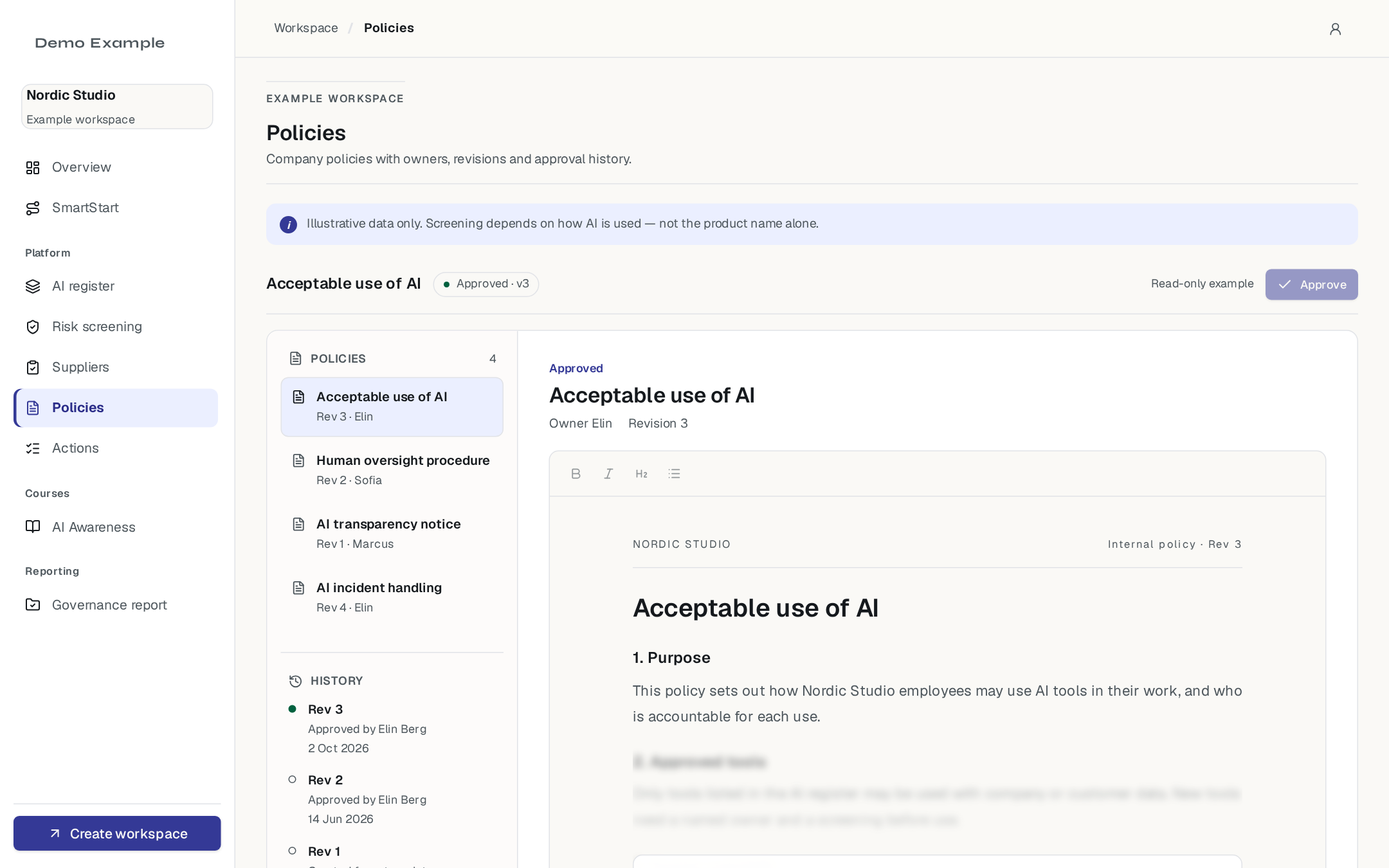
Task: Toggle bold formatting in editor toolbar
Action: point(576,474)
